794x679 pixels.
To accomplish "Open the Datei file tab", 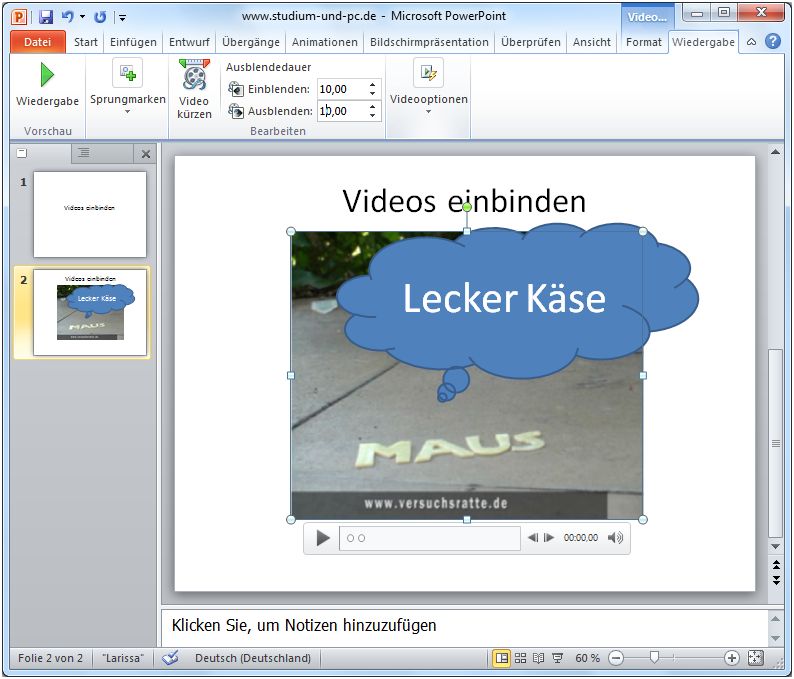I will (x=37, y=42).
